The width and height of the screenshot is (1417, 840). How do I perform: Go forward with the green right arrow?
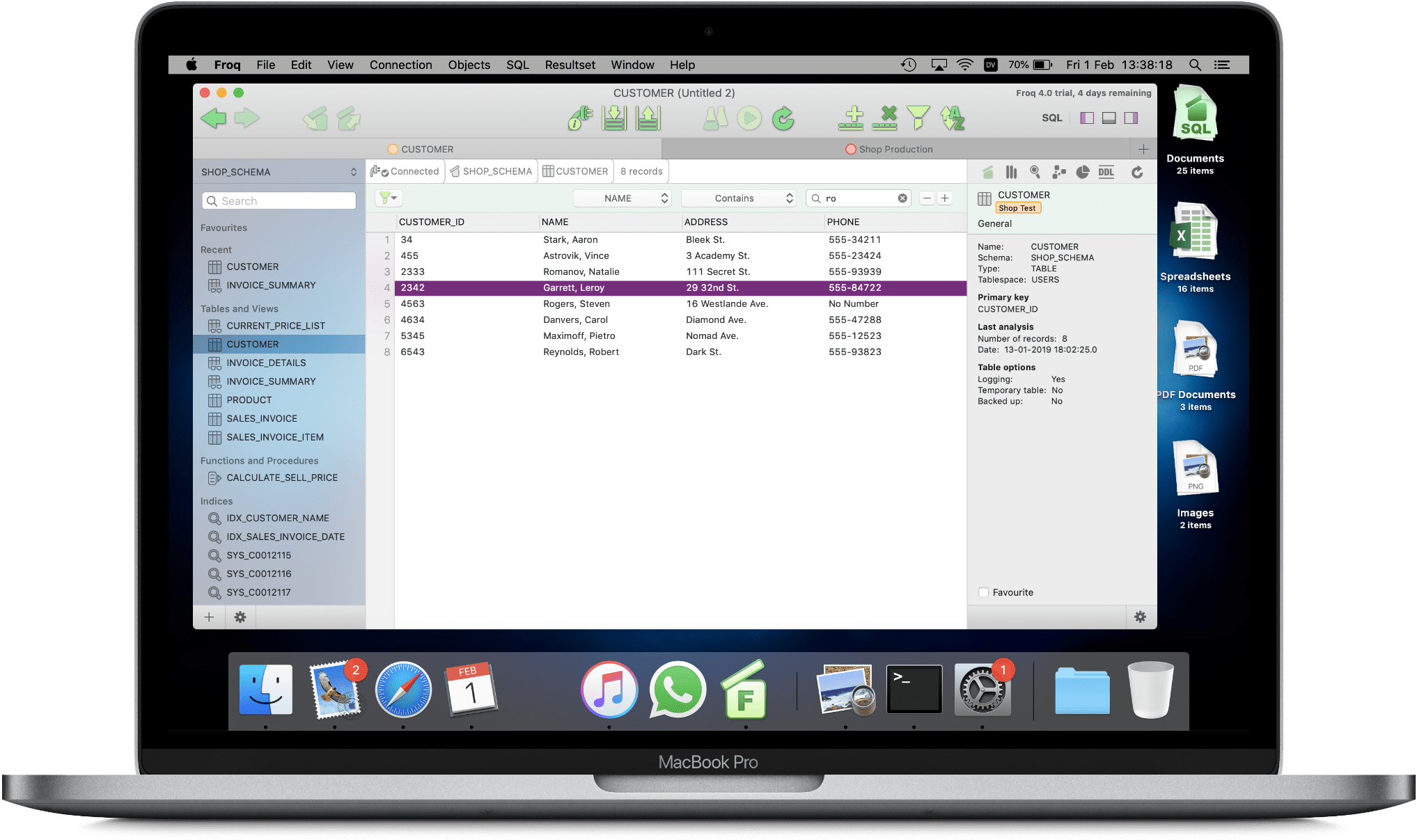(x=246, y=118)
